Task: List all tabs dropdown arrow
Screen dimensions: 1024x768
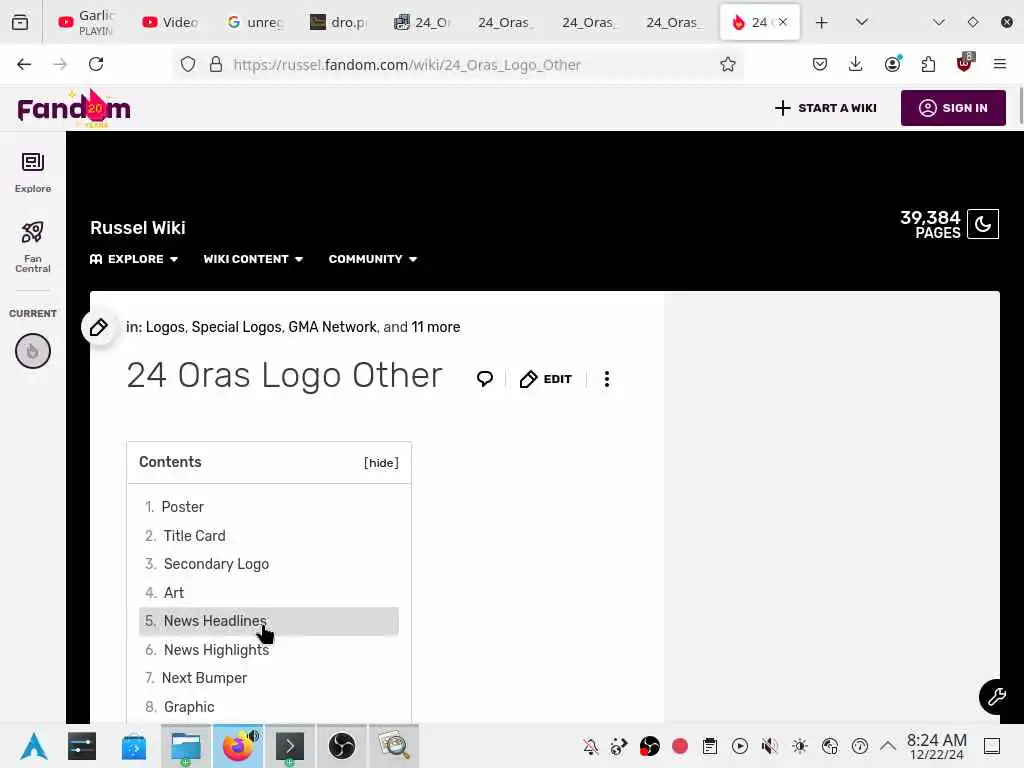Action: coord(862,22)
